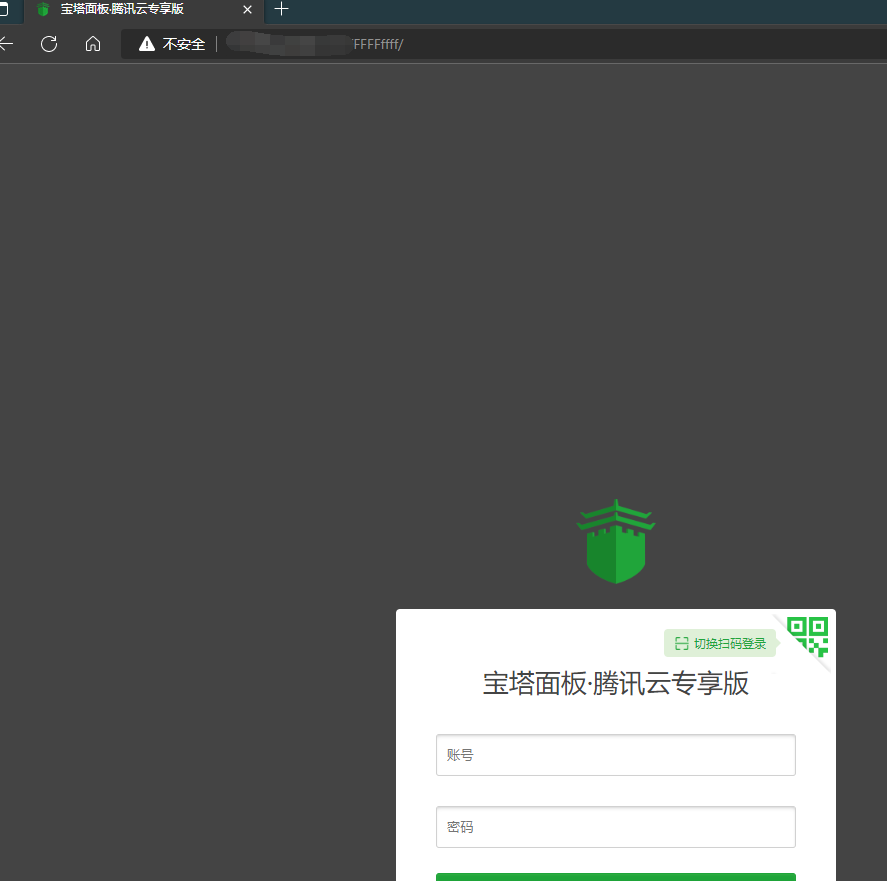Click the 宝塔面板·腾讯云专享版 heading text
Viewport: 887px width, 881px height.
[615, 684]
